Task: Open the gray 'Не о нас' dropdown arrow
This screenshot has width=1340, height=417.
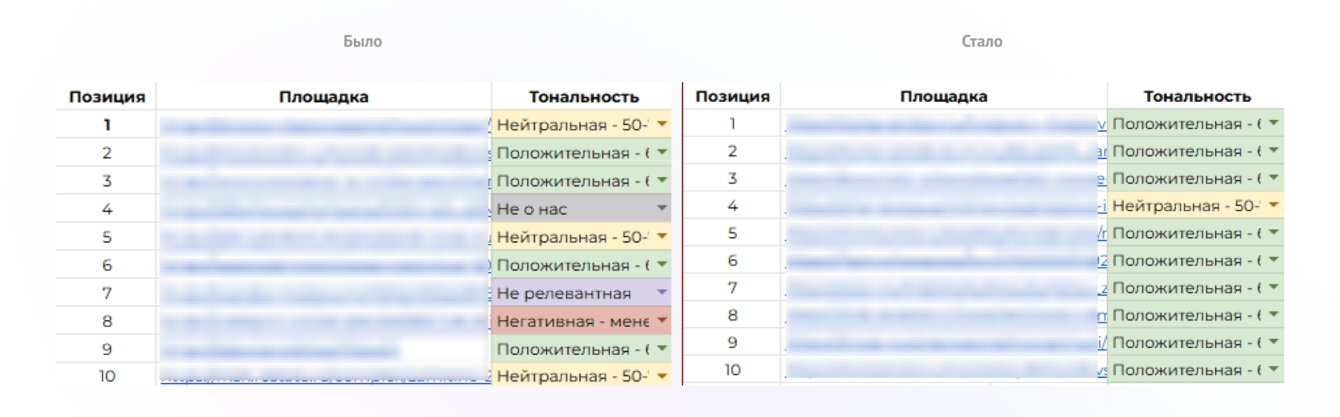Action: click(x=661, y=208)
